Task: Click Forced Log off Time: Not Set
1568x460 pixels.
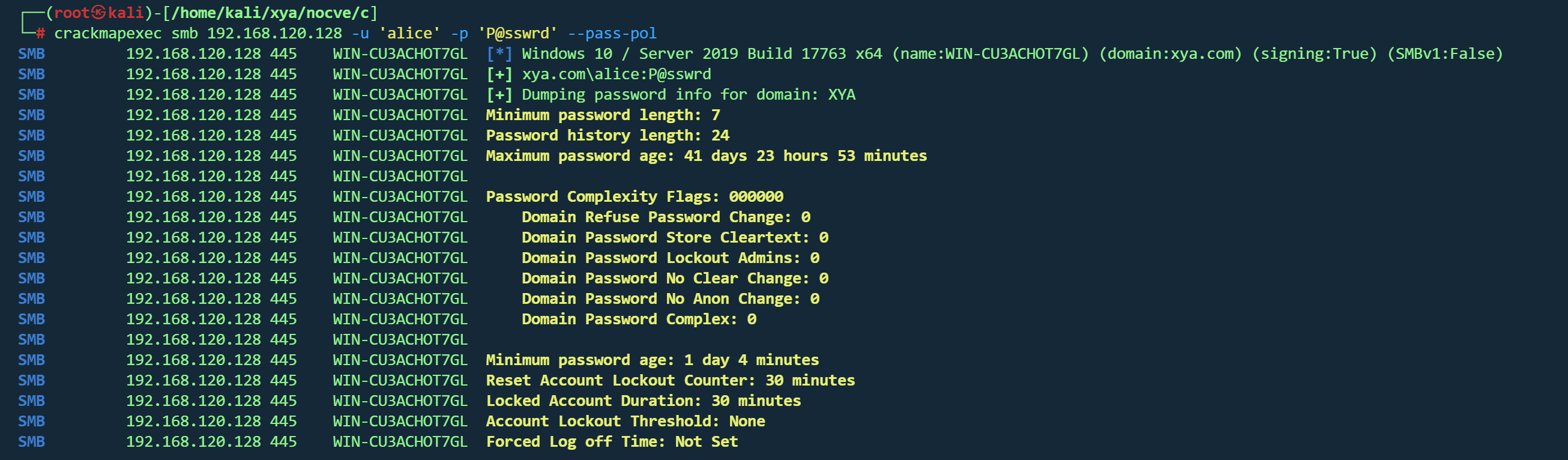Action: 612,442
